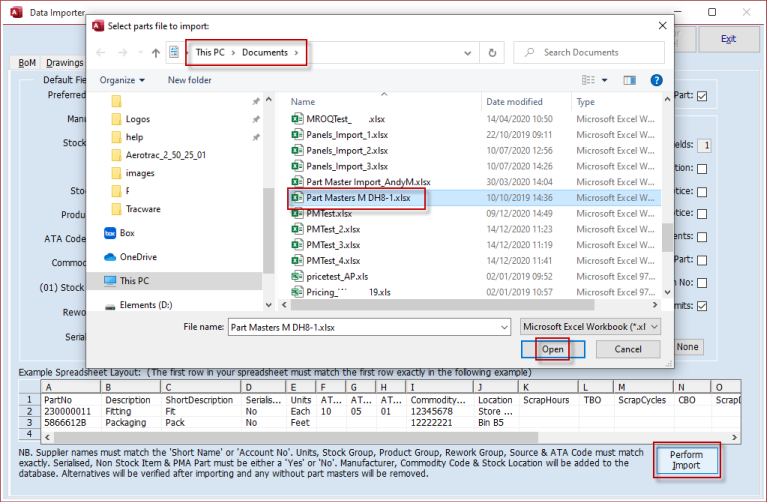Click Exit button in Data Importer
767x502 pixels.
(728, 39)
